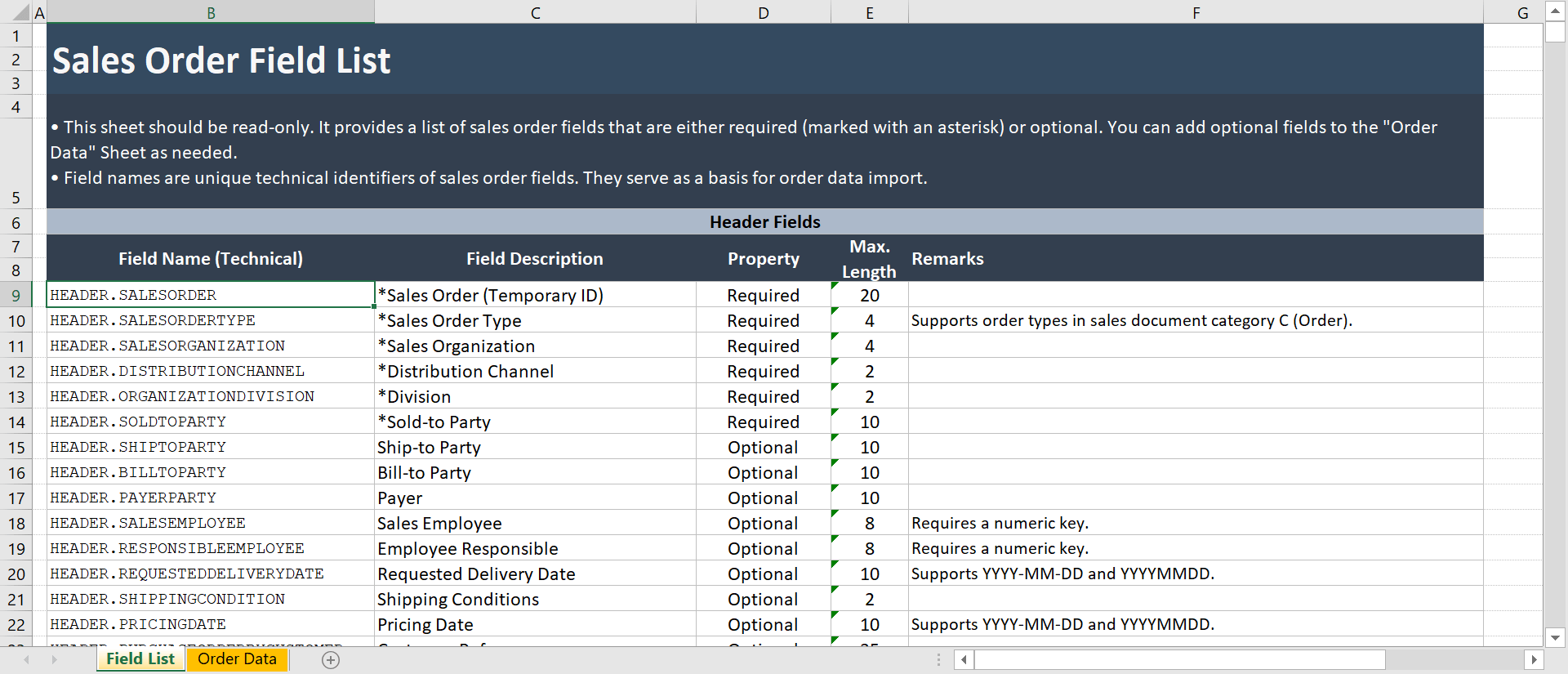Viewport: 1568px width, 674px height.
Task: Click the previous sheet navigation arrow
Action: pos(27,659)
